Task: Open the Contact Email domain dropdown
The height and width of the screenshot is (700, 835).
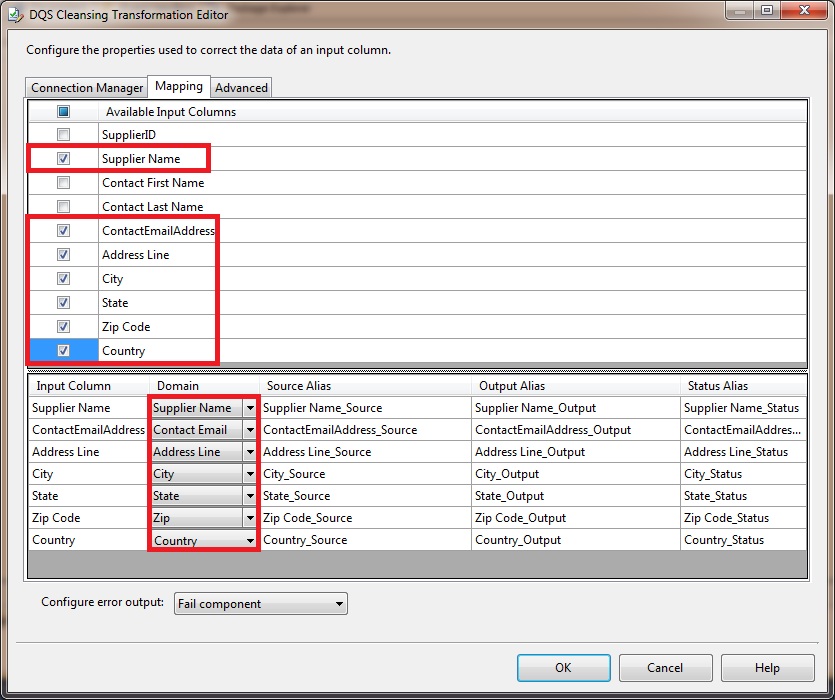Action: coord(250,429)
